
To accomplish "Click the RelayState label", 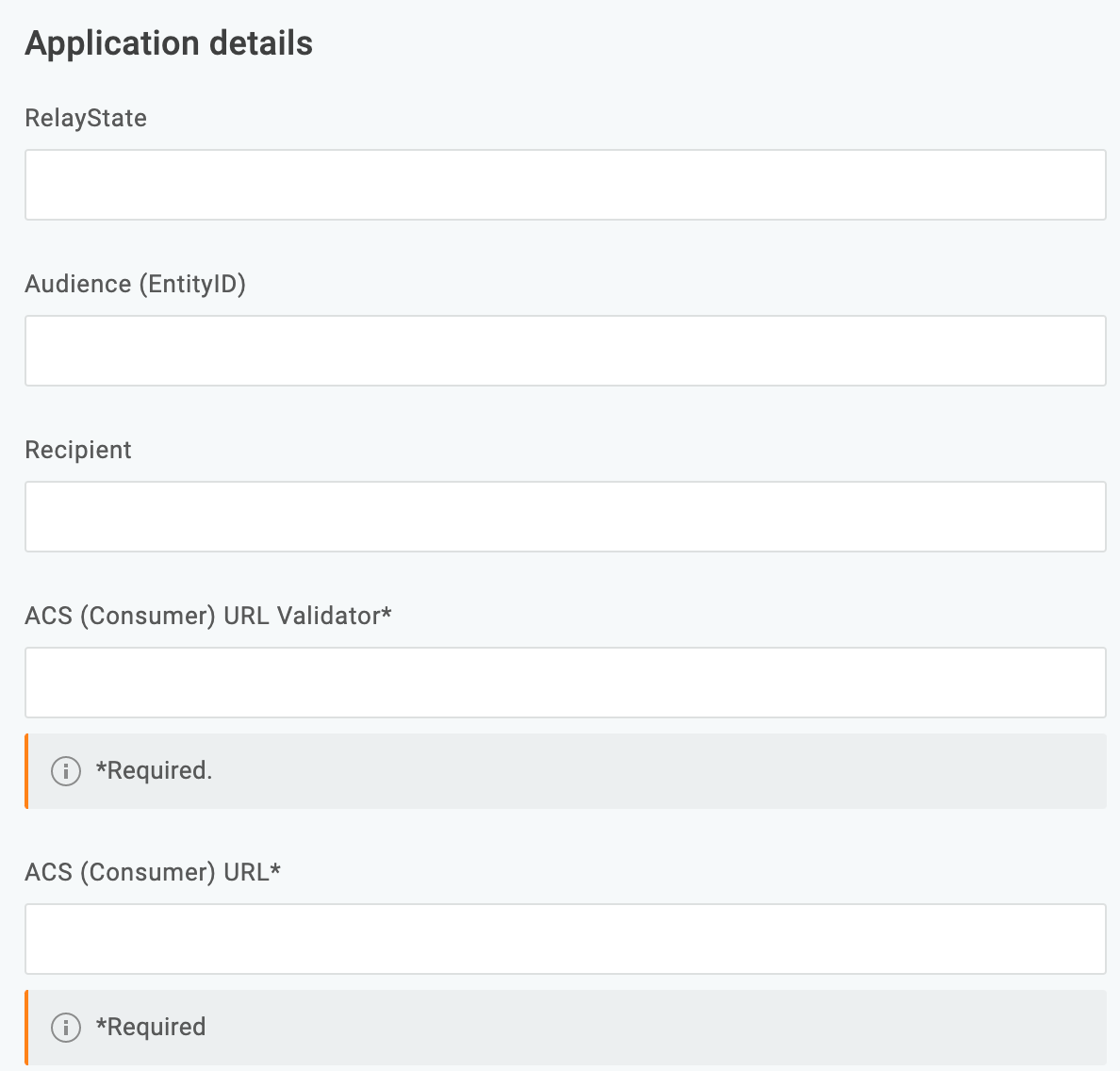I will click(85, 118).
